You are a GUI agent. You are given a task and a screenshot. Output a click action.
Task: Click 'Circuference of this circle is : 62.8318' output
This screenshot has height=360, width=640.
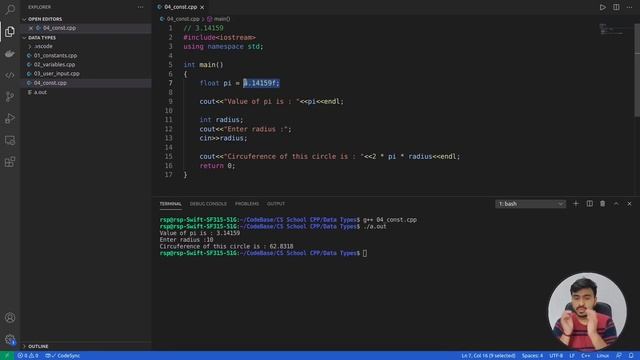[227, 247]
